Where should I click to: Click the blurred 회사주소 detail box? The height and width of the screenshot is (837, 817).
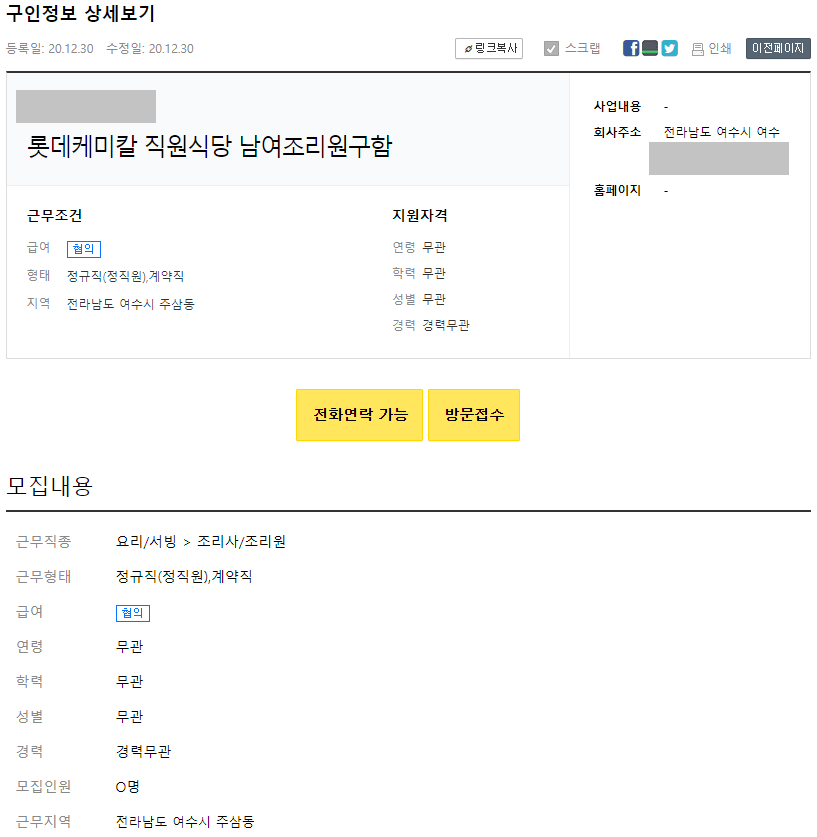[x=719, y=158]
